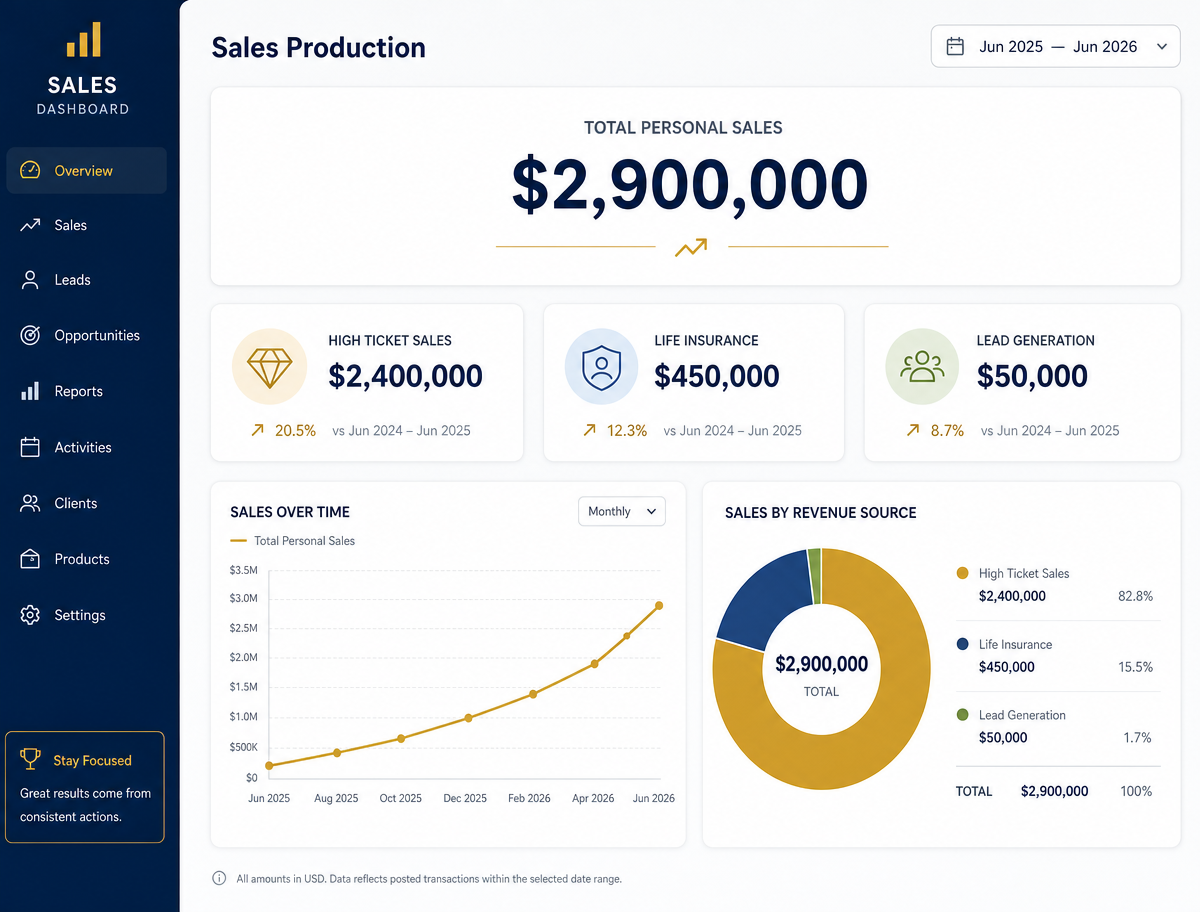
Task: Click the 100% value in the TOTAL row
Action: [1136, 791]
